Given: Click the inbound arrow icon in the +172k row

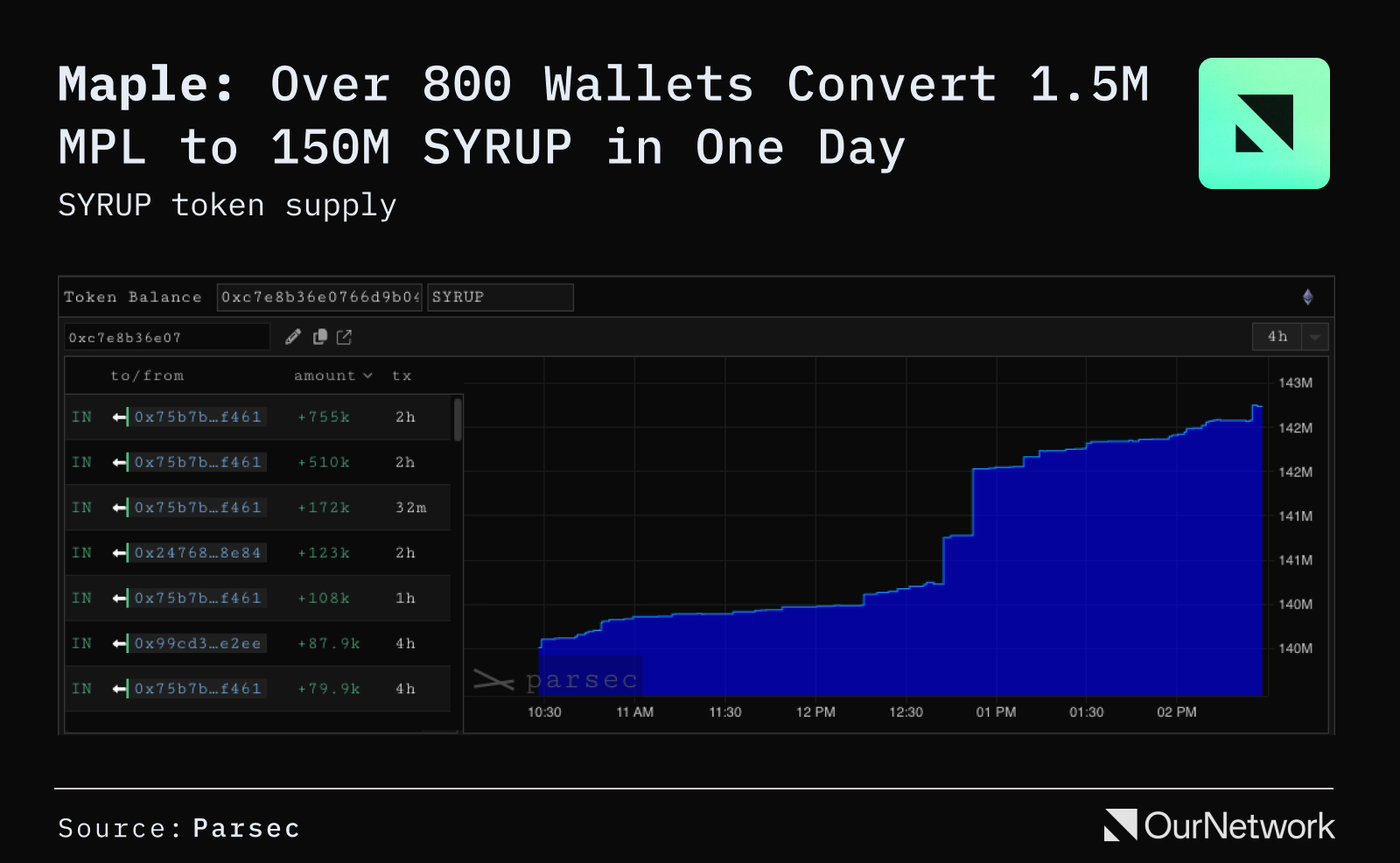Looking at the screenshot, I should tap(121, 508).
